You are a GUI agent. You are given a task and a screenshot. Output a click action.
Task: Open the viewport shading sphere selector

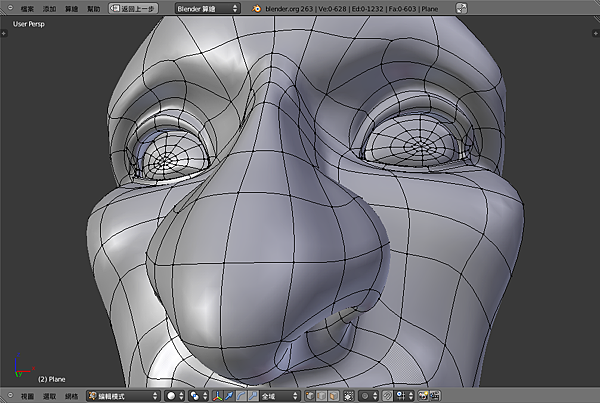point(173,396)
